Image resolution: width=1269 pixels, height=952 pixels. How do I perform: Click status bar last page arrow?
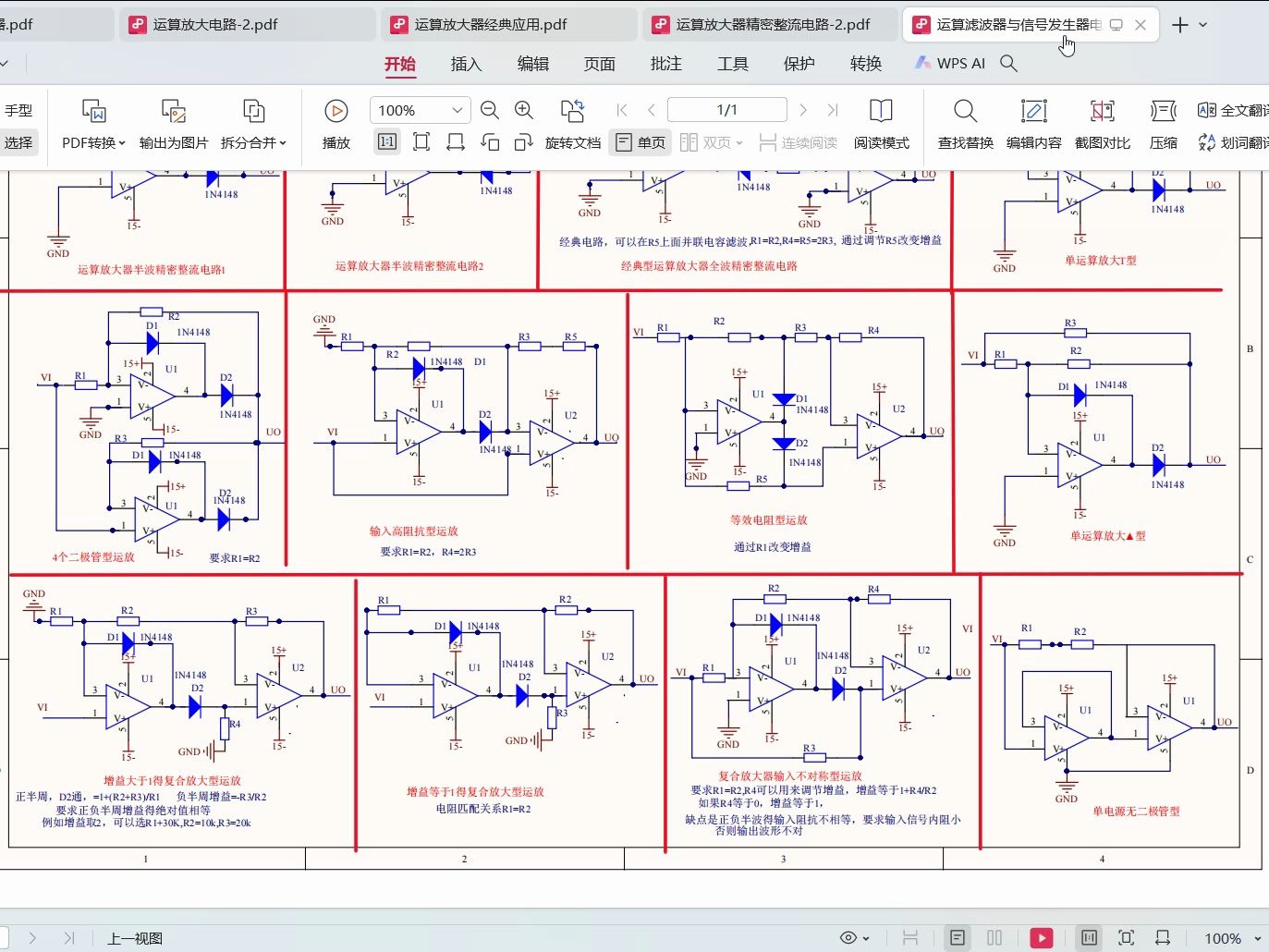coord(69,938)
